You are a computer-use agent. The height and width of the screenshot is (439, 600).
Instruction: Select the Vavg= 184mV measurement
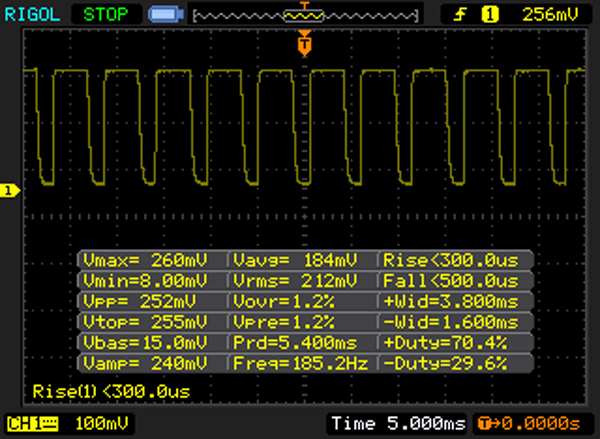(295, 260)
